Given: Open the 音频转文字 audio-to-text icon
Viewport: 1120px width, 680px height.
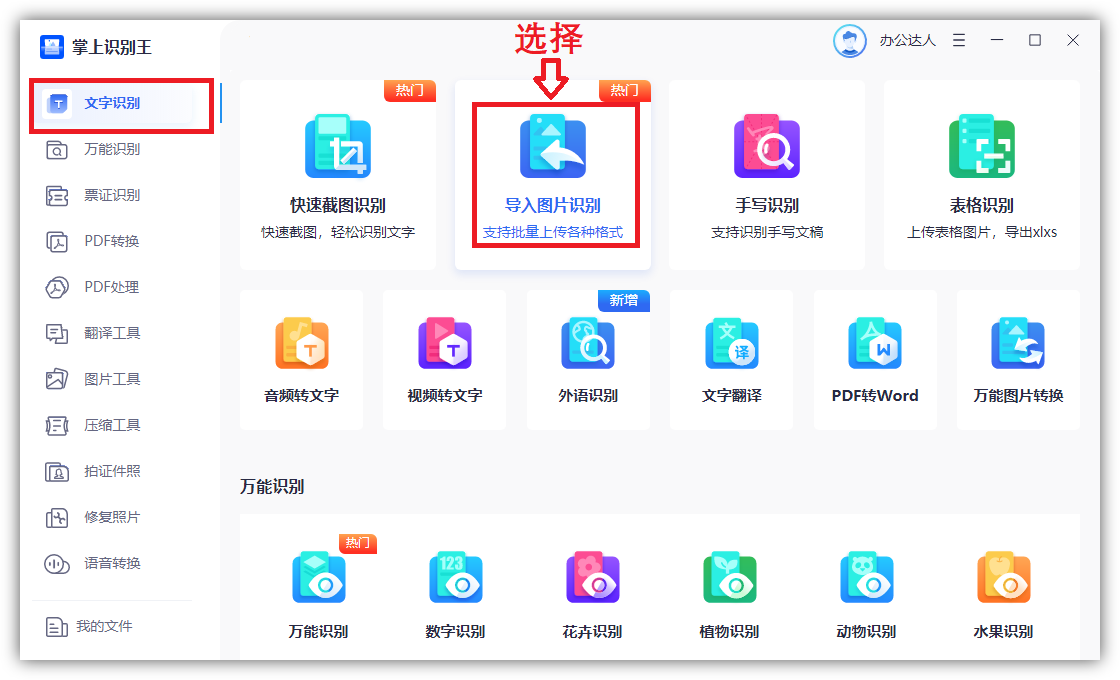Looking at the screenshot, I should tap(301, 344).
